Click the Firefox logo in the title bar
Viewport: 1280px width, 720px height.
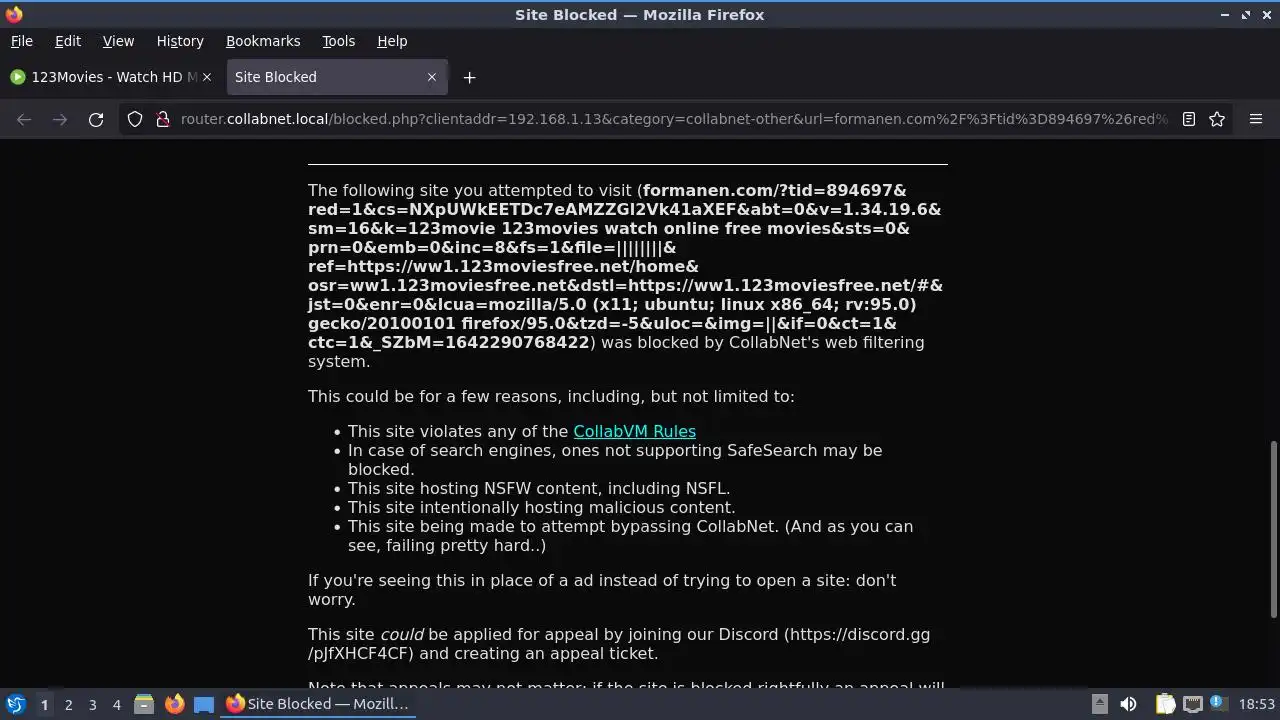pyautogui.click(x=13, y=14)
